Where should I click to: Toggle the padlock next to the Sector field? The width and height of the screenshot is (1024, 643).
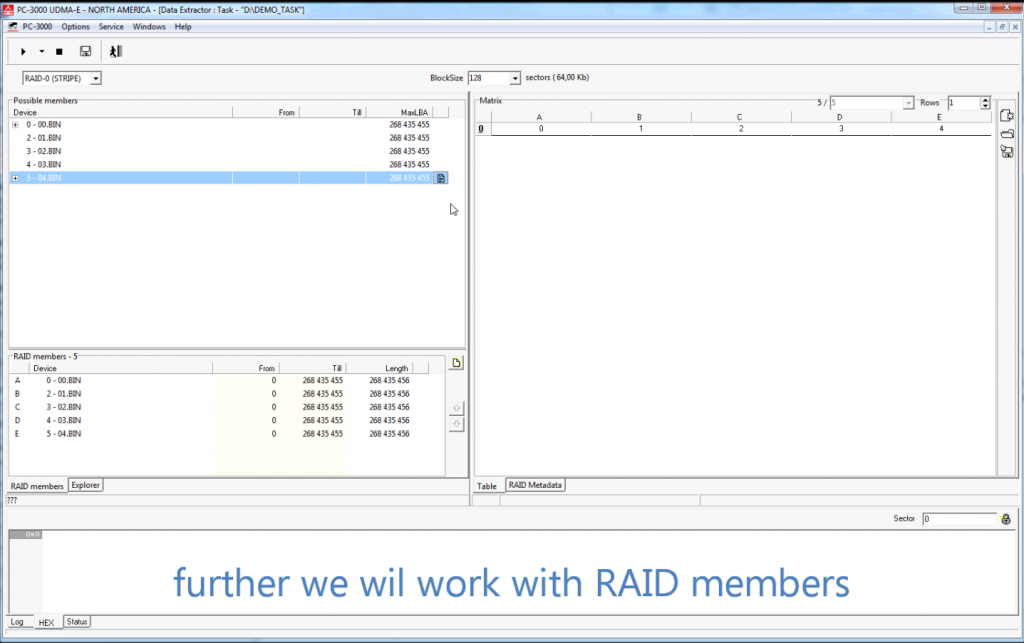pyautogui.click(x=1005, y=519)
